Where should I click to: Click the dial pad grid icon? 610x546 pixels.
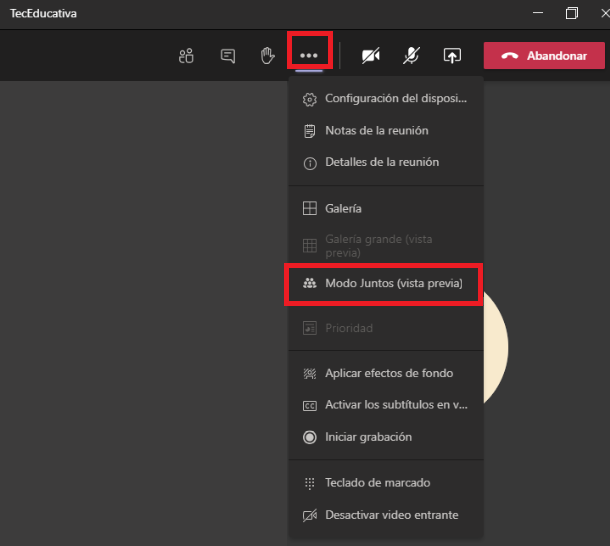[x=309, y=483]
